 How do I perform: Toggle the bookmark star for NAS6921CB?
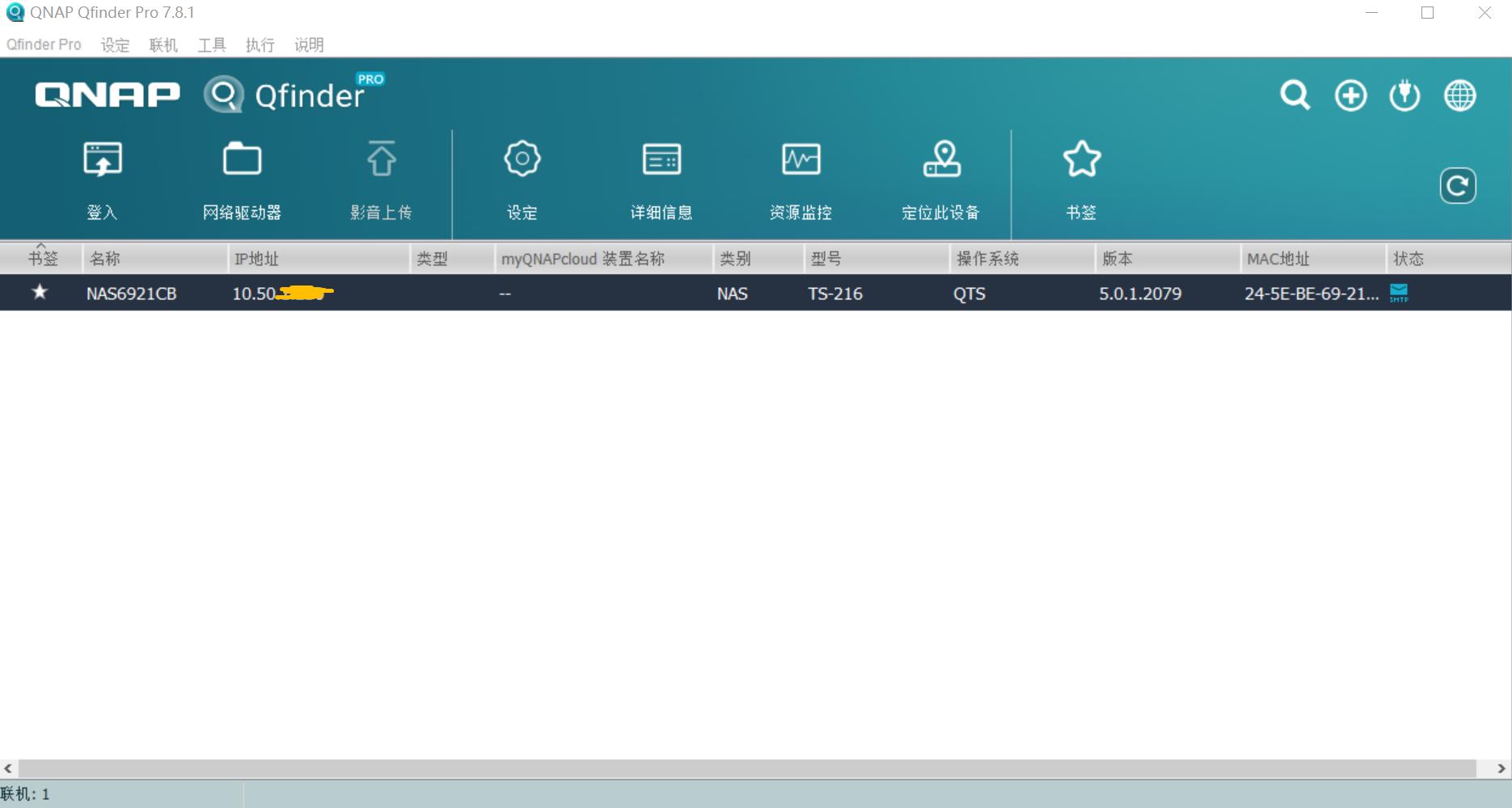pyautogui.click(x=40, y=292)
